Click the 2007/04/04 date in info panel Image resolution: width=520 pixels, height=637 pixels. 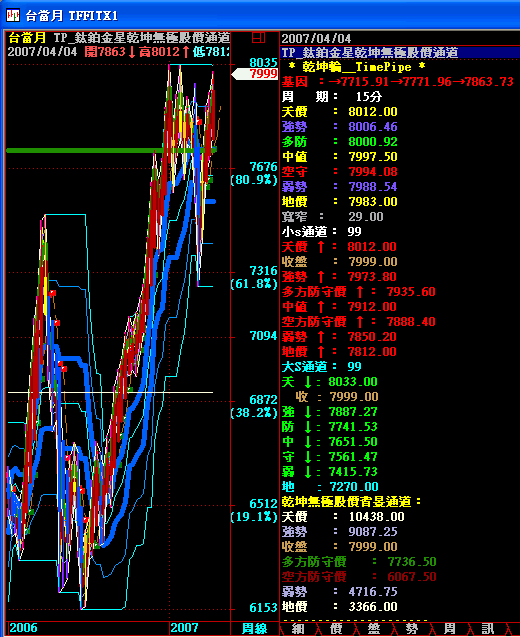316,39
